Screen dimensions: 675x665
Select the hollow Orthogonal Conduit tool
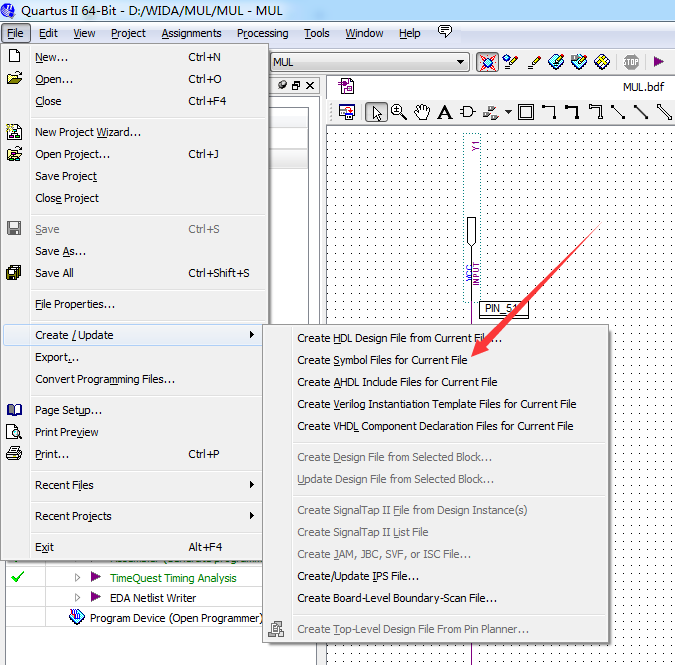coord(595,112)
